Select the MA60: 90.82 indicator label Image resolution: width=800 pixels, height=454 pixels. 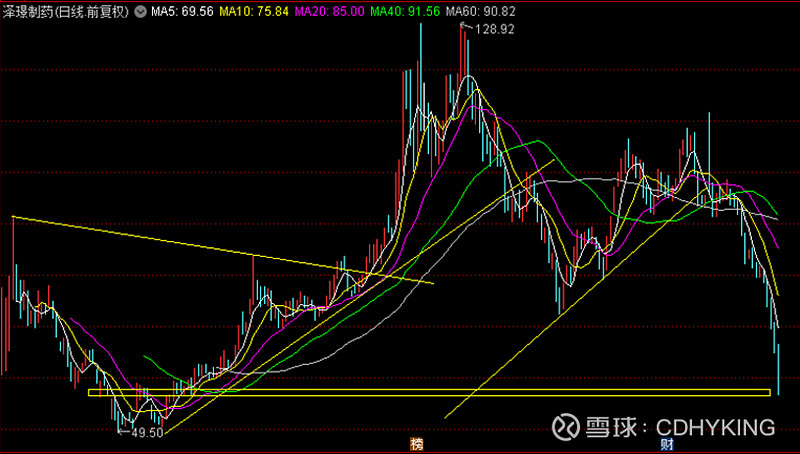point(480,12)
